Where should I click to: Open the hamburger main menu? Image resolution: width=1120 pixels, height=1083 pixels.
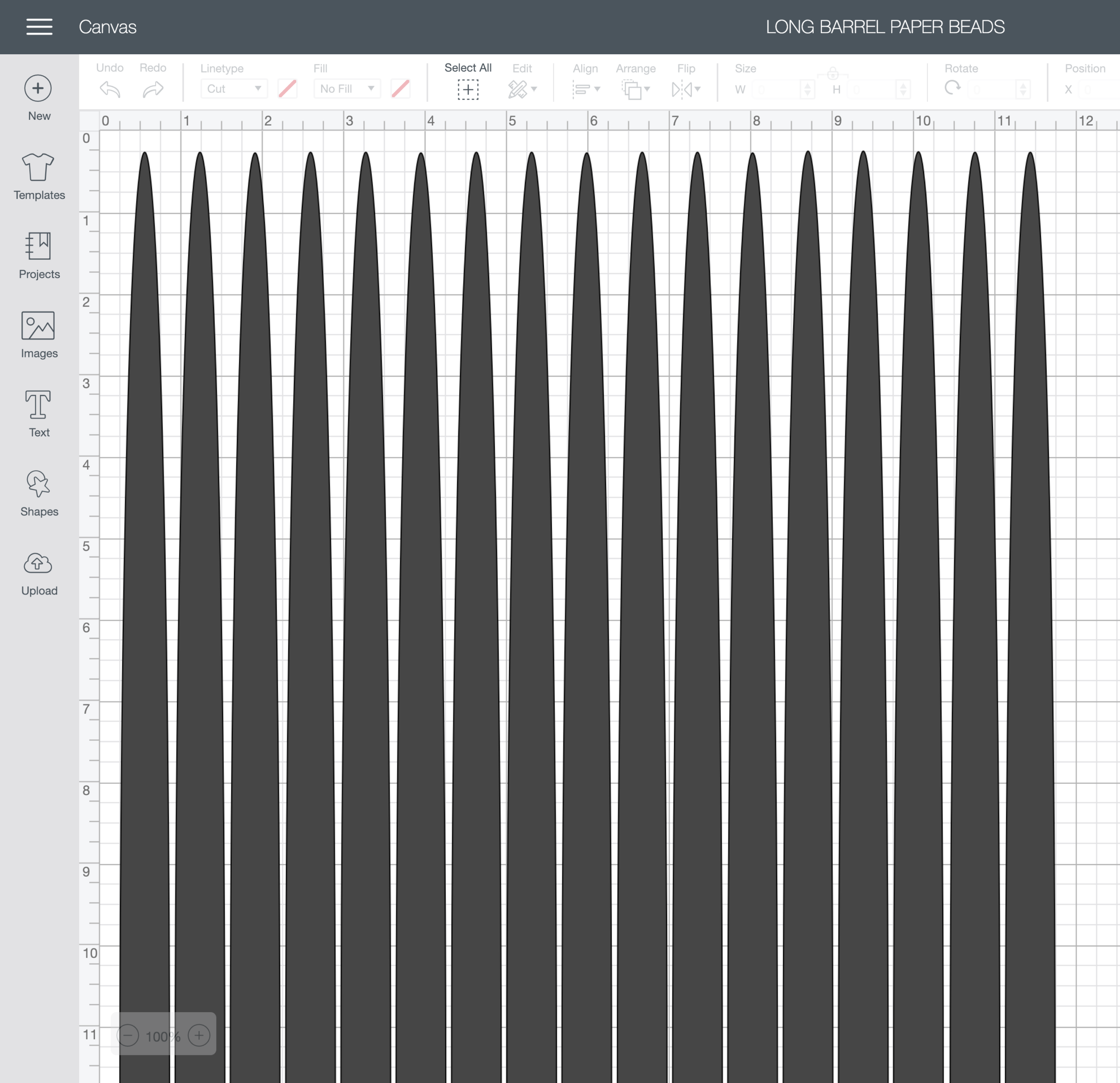pyautogui.click(x=39, y=26)
